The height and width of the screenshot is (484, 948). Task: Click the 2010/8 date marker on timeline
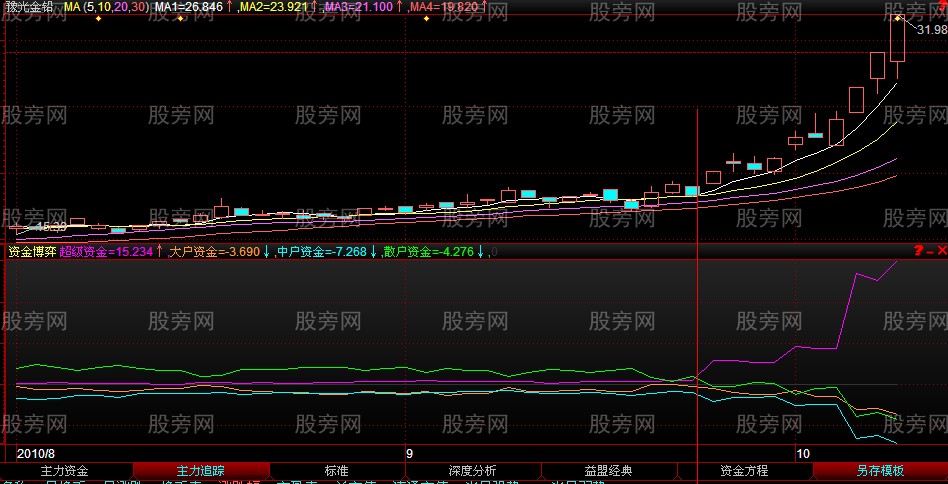click(x=36, y=453)
